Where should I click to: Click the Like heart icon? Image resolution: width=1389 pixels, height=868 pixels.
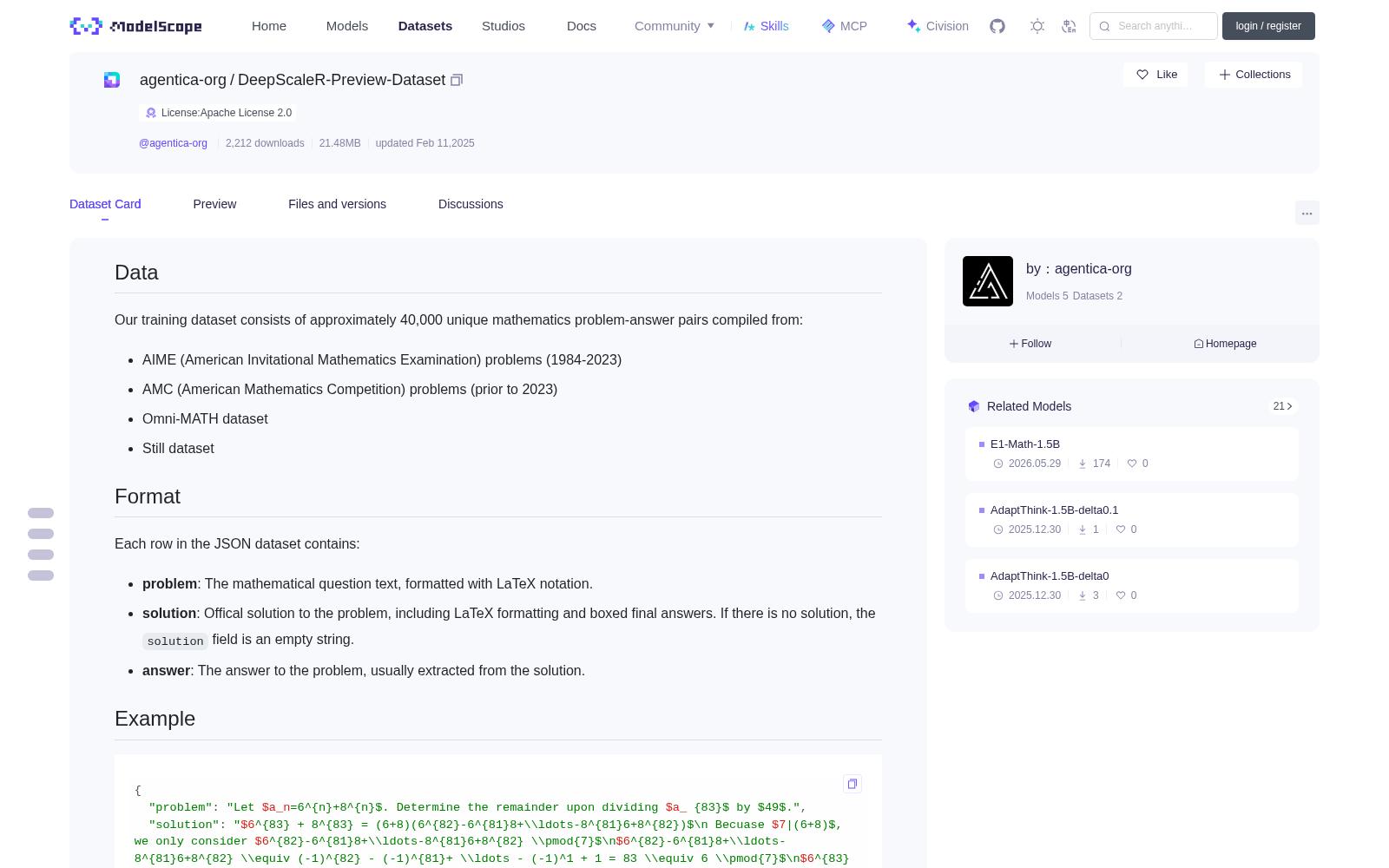1142,75
